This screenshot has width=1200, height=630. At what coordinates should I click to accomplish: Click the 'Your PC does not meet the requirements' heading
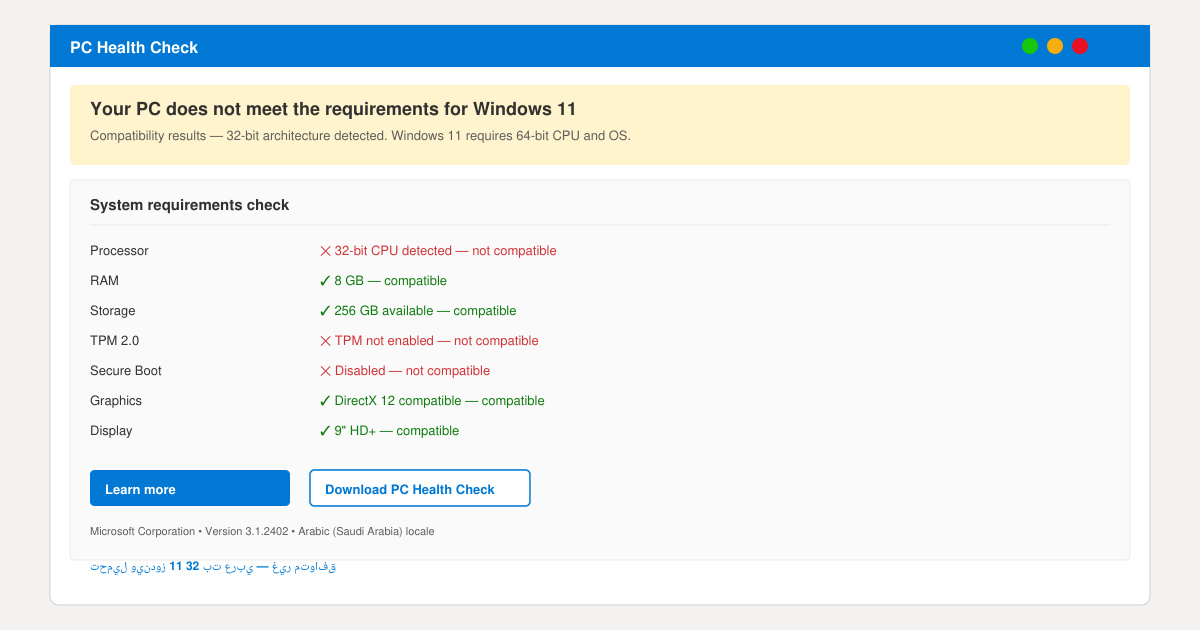click(x=333, y=109)
